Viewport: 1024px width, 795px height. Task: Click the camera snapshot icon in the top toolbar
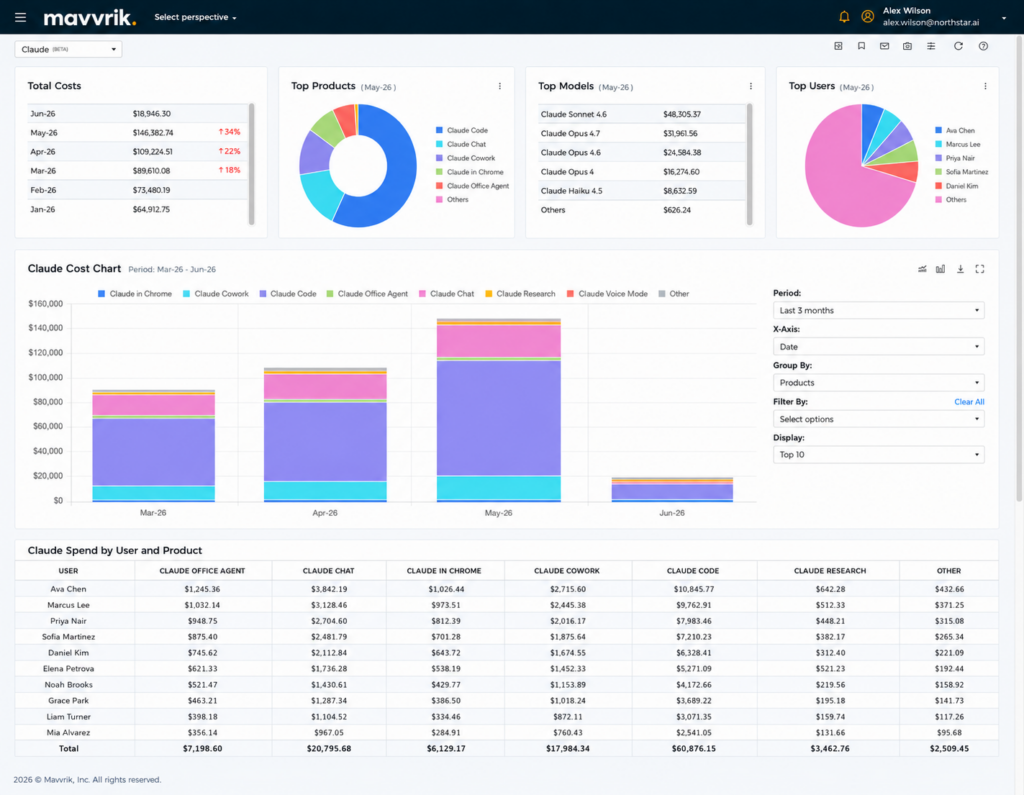coord(908,46)
